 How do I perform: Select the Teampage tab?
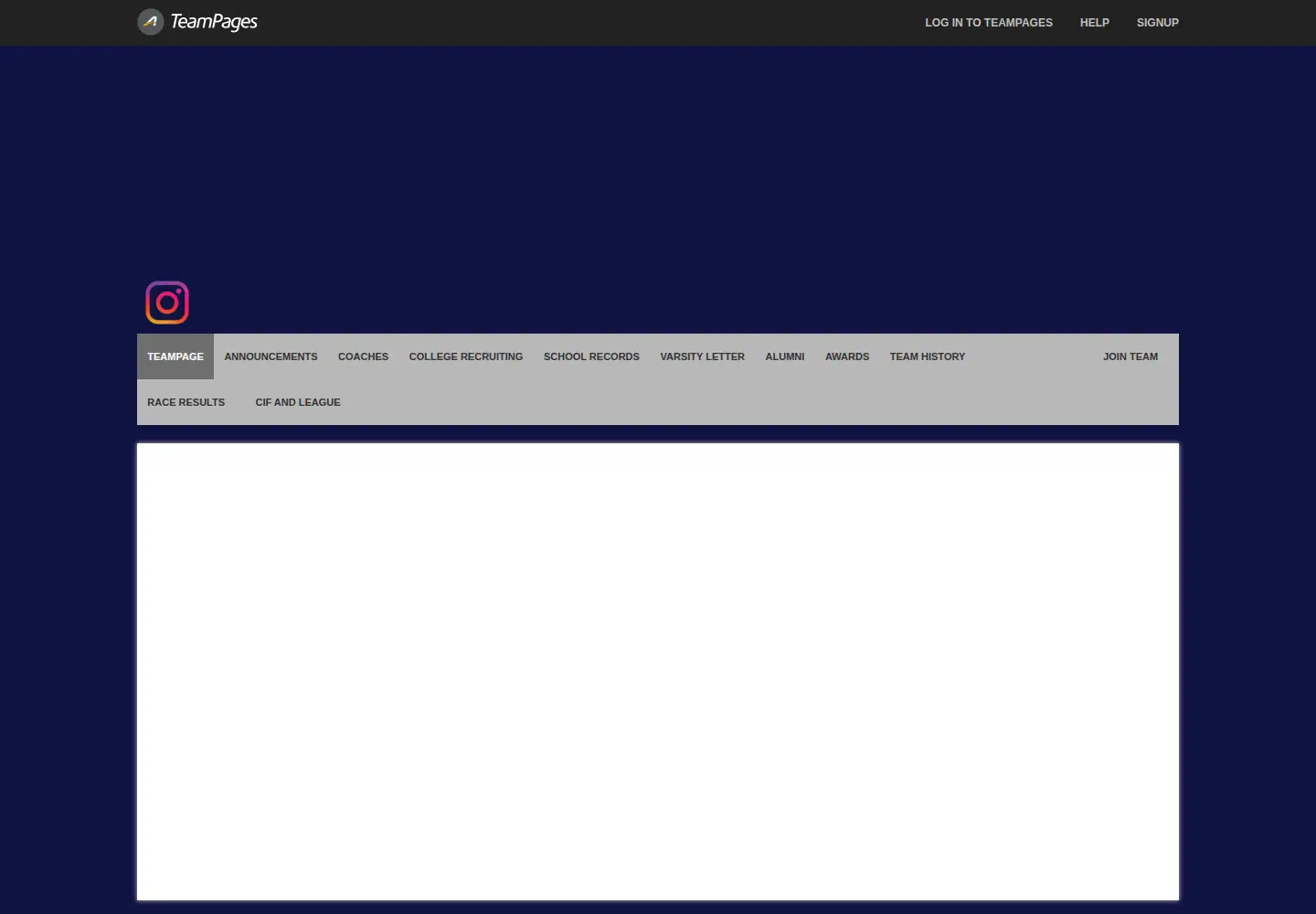175,356
